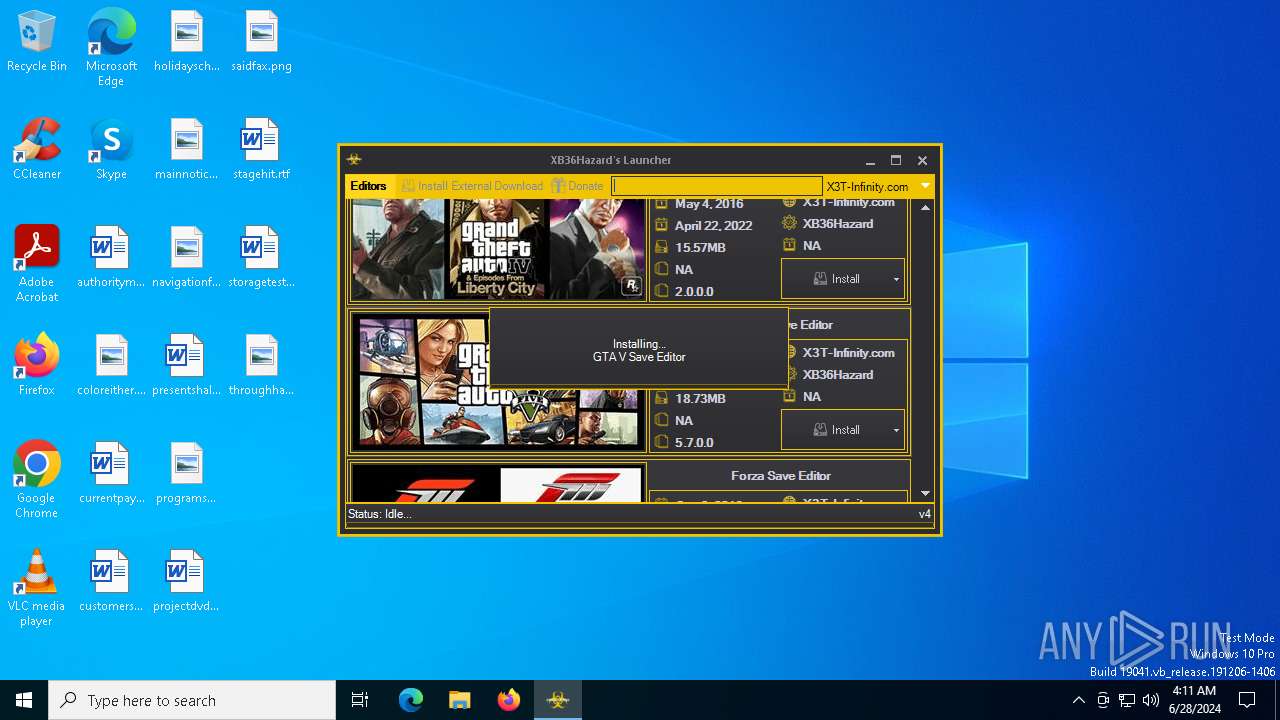Click the file icon beside 5.7.0.0
Image resolution: width=1280 pixels, height=720 pixels.
(661, 442)
